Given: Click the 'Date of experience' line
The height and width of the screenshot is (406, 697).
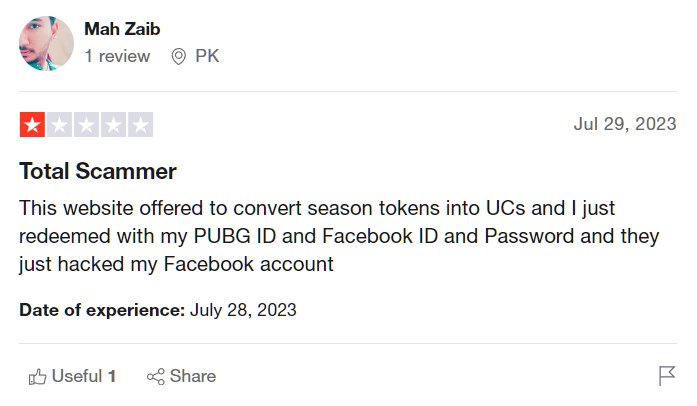Looking at the screenshot, I should click(x=158, y=310).
